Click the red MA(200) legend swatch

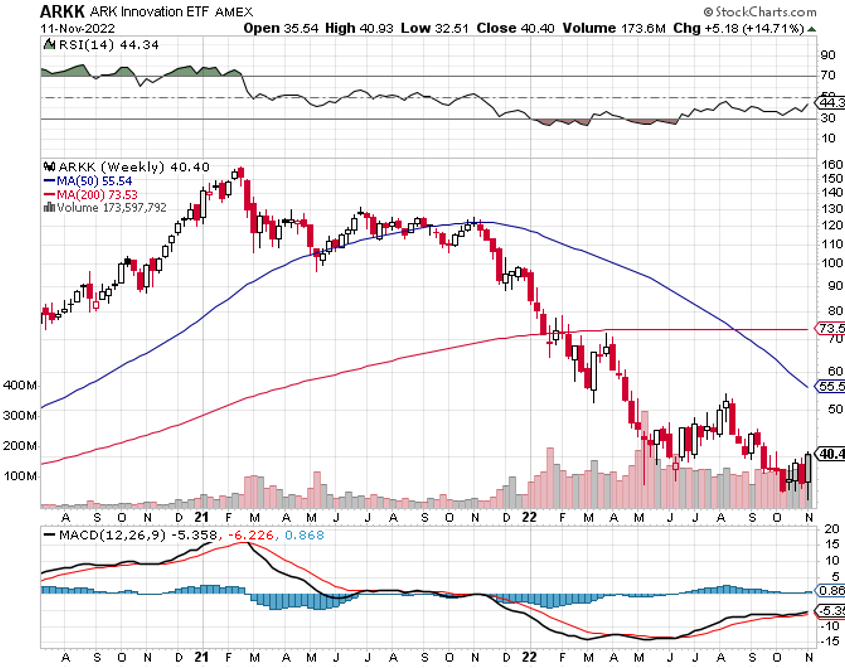[48, 193]
